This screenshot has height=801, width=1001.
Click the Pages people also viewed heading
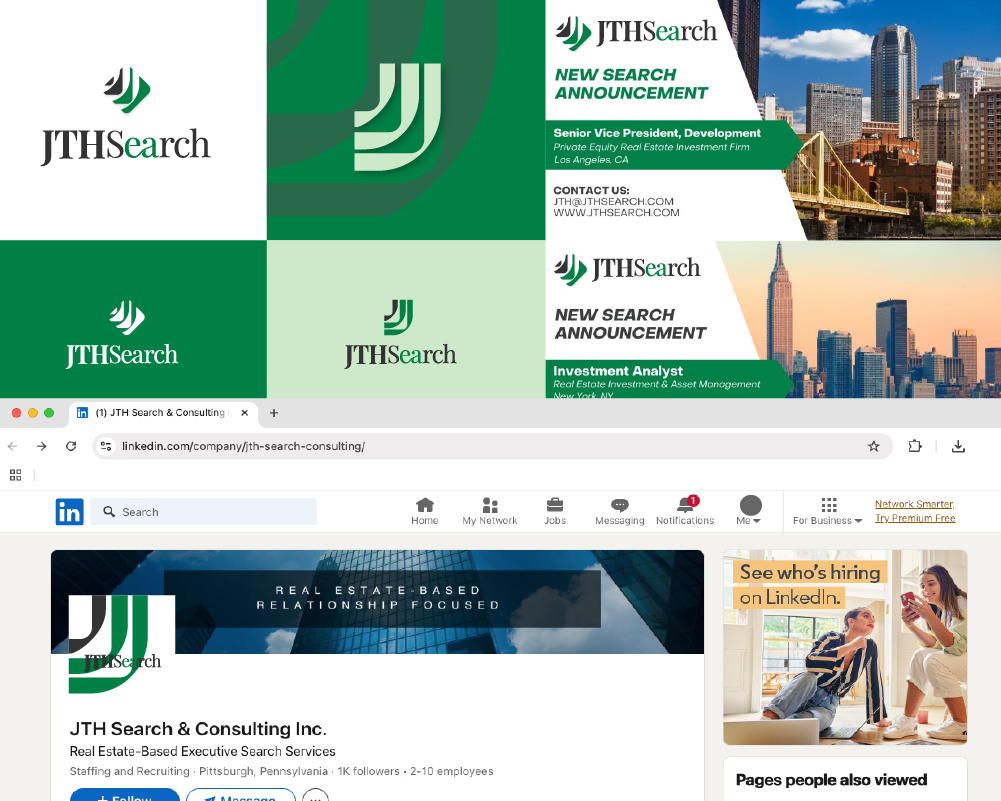pyautogui.click(x=831, y=780)
